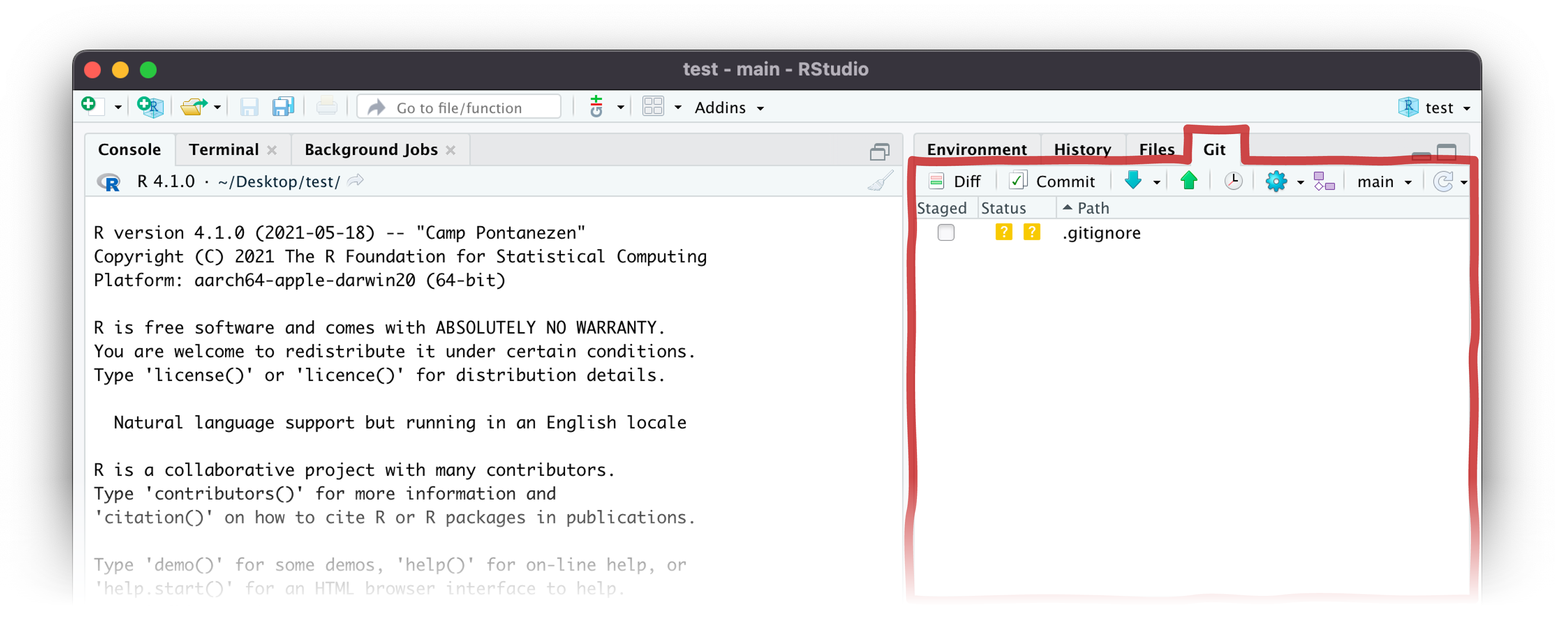Viewport: 1568px width, 636px height.
Task: Select the .gitignore file row
Action: pos(1192,233)
